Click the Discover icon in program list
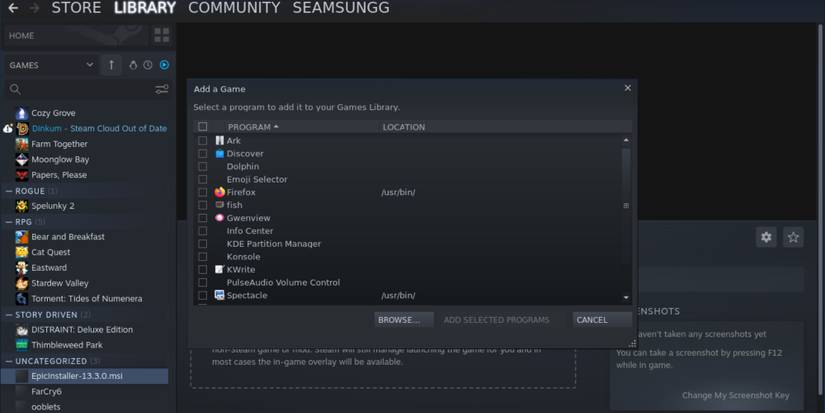 click(x=219, y=154)
